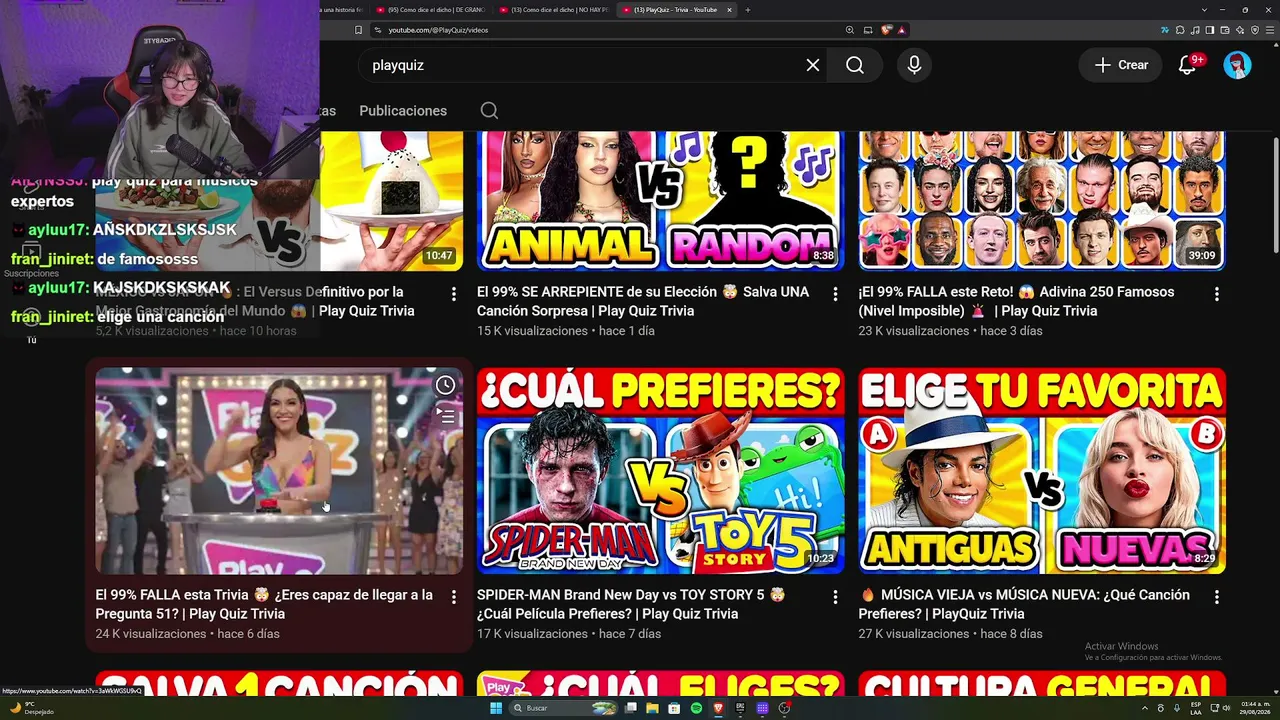Play the SPIDER-MAN vs TOY STORY 5 thumbnail
This screenshot has width=1280, height=720.
660,471
